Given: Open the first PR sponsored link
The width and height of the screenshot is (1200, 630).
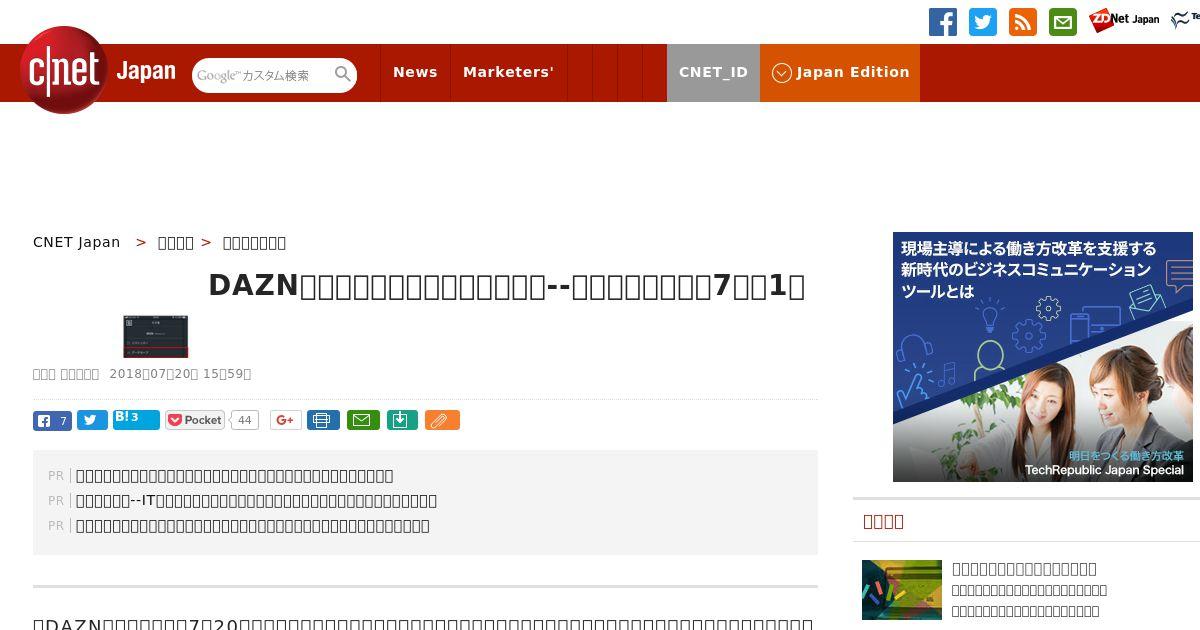Looking at the screenshot, I should click(x=234, y=476).
